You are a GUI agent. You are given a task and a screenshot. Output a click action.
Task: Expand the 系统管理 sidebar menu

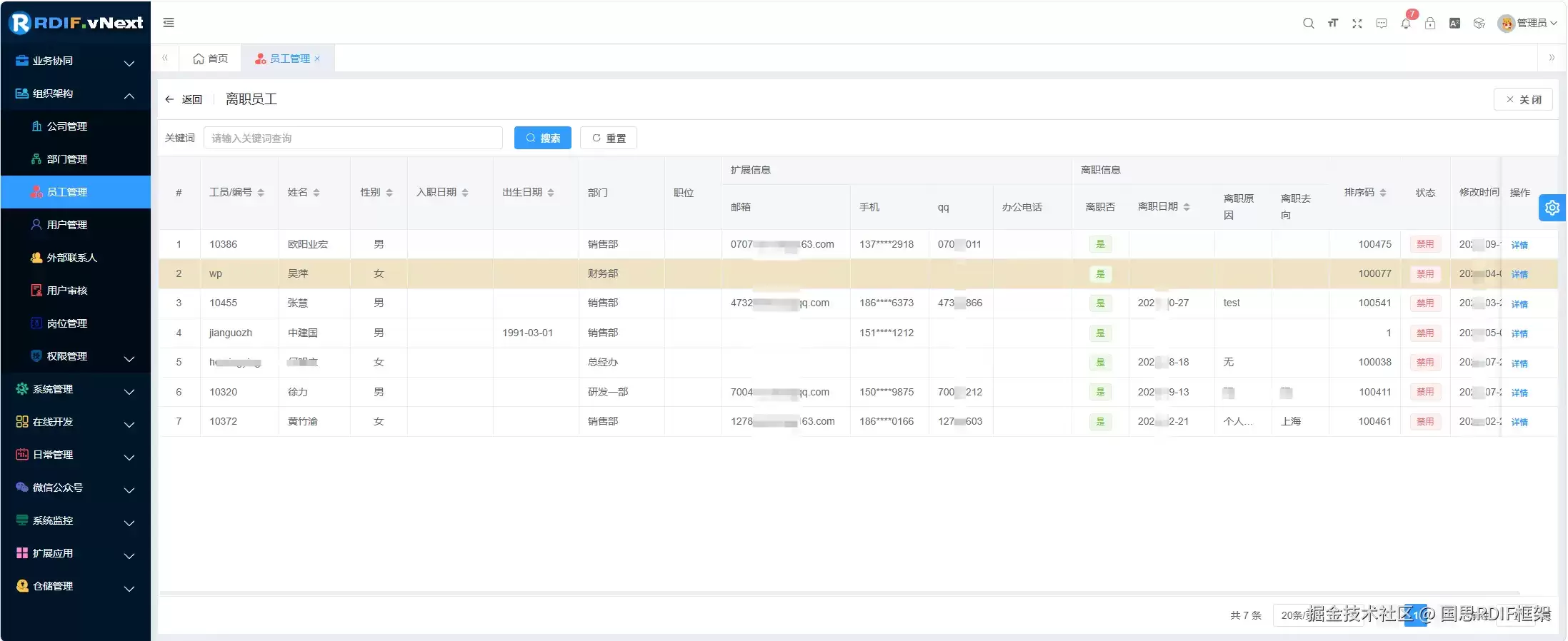(76, 389)
